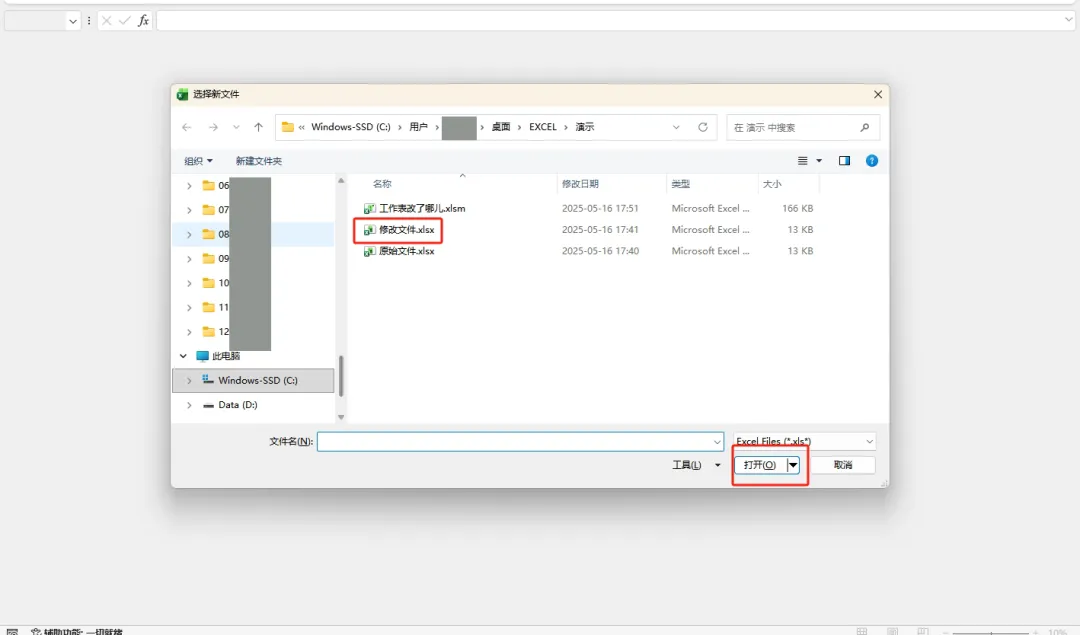Open the 打开 button dropdown arrow

click(793, 466)
